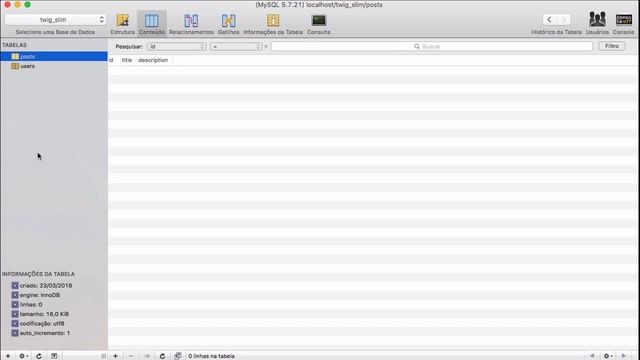Open Informações da Tabela view
The image size is (640, 360).
tap(273, 24)
